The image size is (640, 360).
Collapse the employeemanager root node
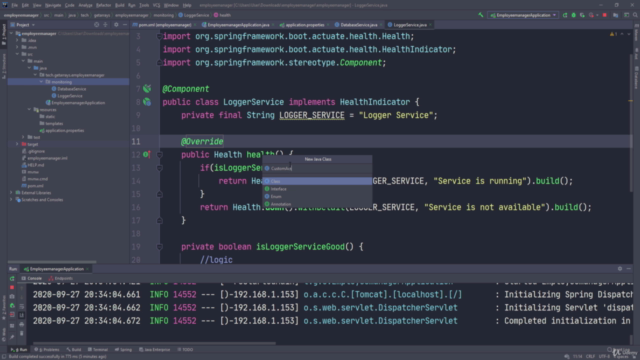click(11, 33)
